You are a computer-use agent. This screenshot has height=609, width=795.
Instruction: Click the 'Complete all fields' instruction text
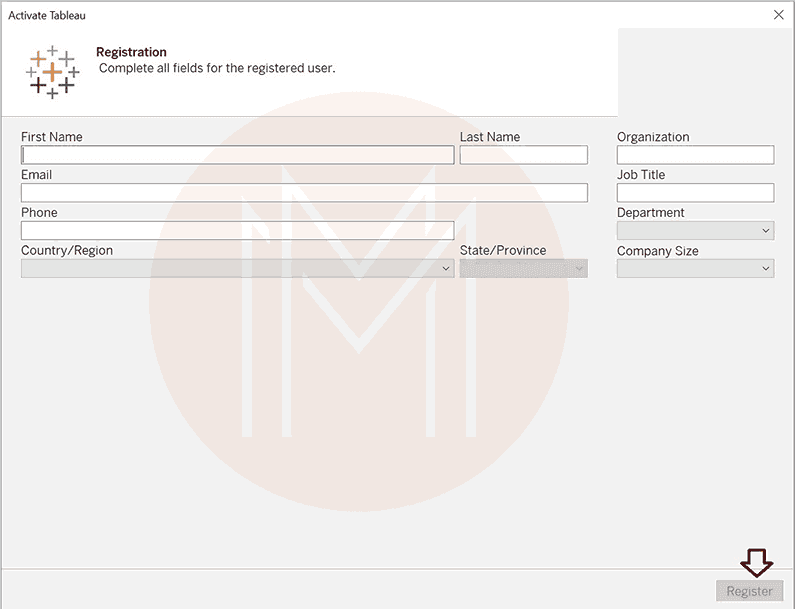point(217,69)
